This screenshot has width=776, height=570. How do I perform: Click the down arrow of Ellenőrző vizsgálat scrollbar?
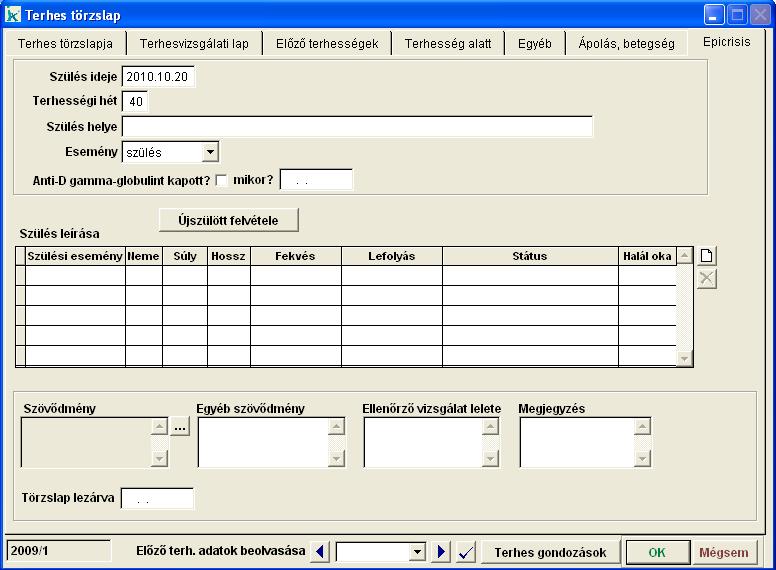(x=490, y=459)
